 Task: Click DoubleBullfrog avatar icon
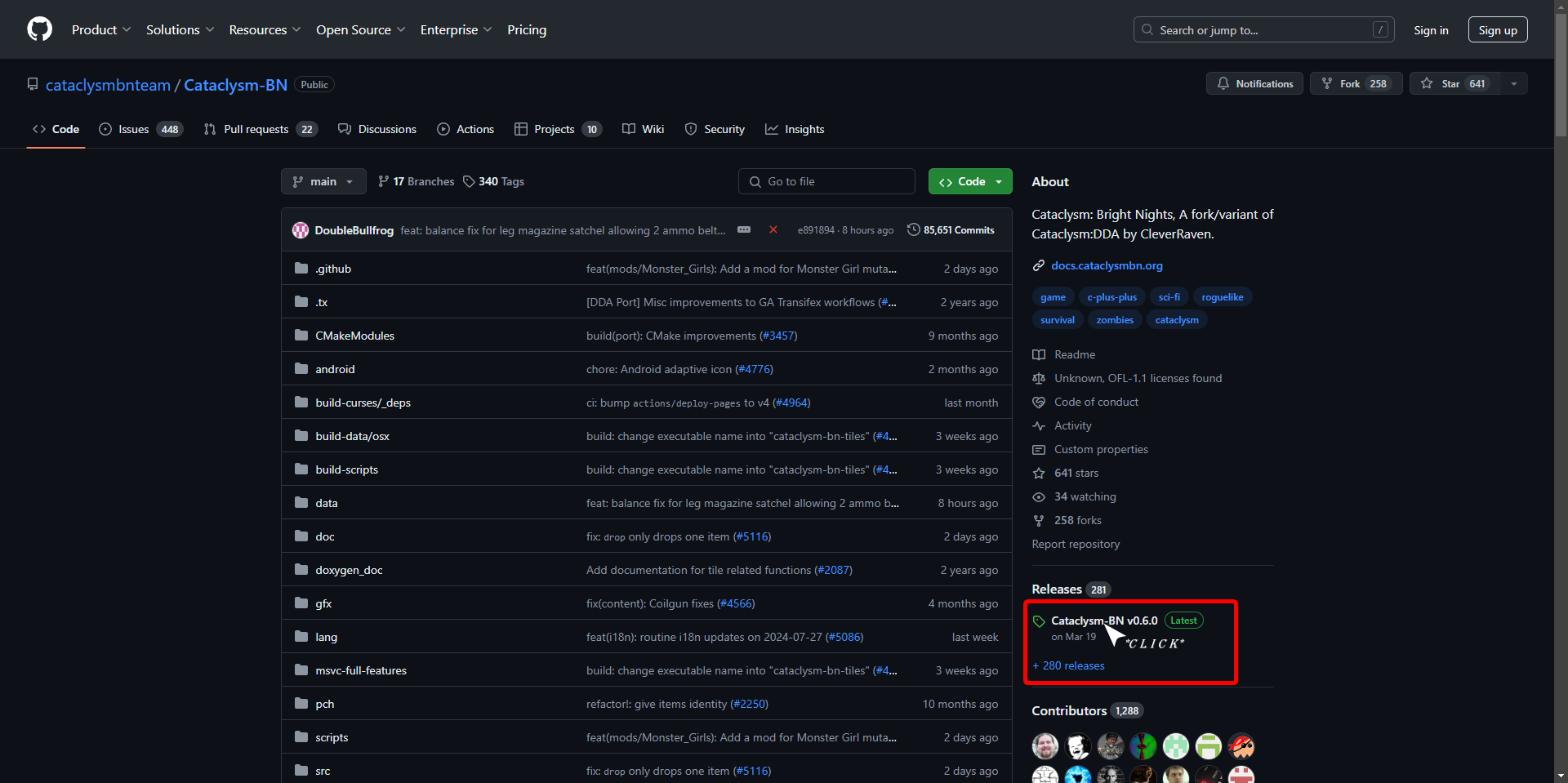(x=301, y=230)
